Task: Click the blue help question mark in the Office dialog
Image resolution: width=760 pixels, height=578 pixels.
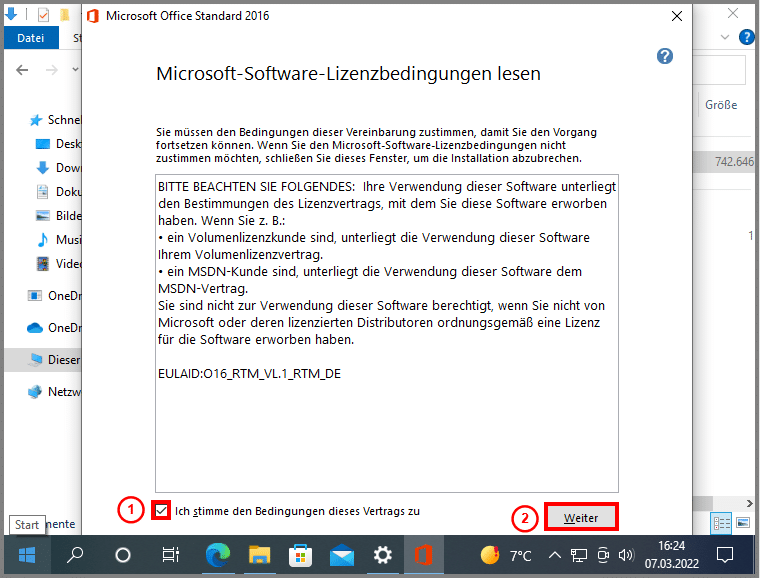Action: (665, 56)
